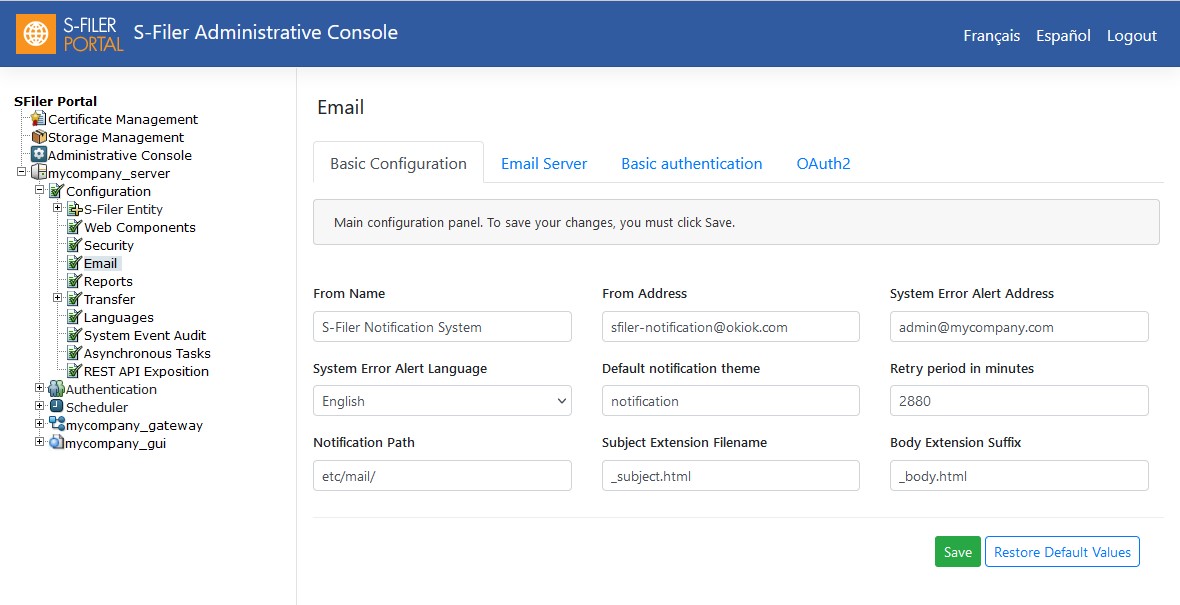Click the Authentication users icon

(56, 389)
